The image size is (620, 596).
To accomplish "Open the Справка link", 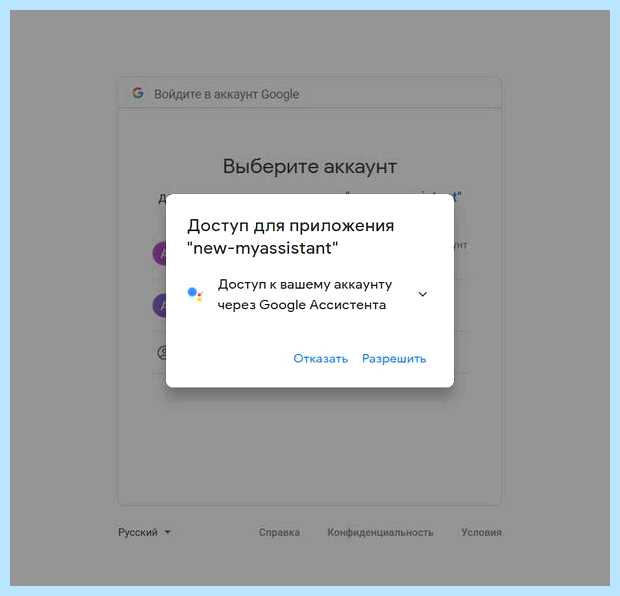I will (279, 532).
